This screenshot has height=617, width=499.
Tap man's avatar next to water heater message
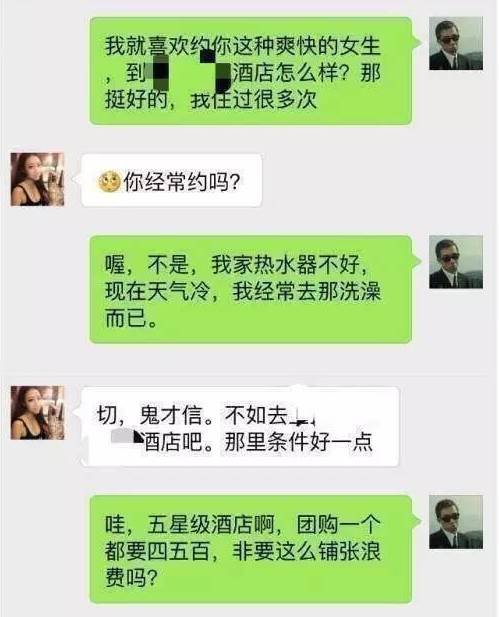pyautogui.click(x=456, y=262)
